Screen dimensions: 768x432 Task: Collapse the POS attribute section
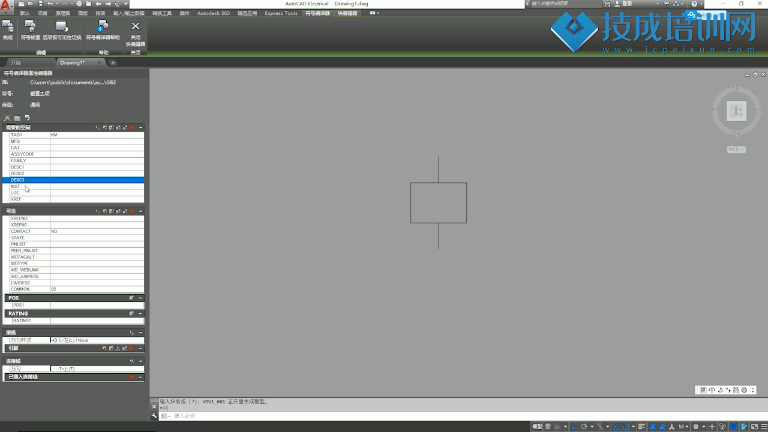tap(141, 297)
